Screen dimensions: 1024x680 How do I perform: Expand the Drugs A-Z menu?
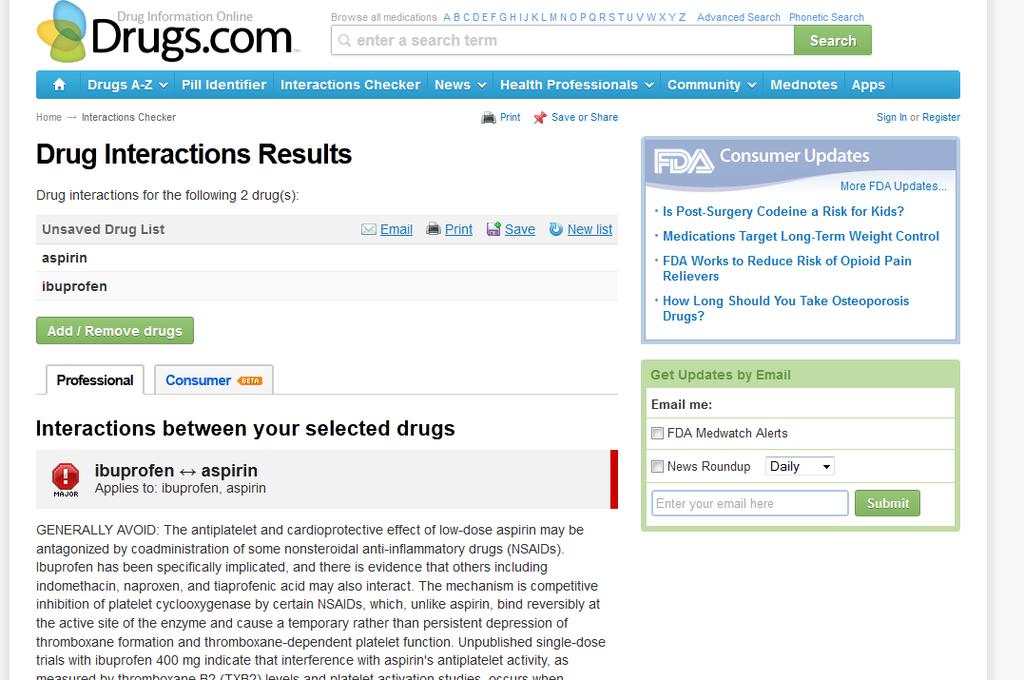tap(127, 85)
